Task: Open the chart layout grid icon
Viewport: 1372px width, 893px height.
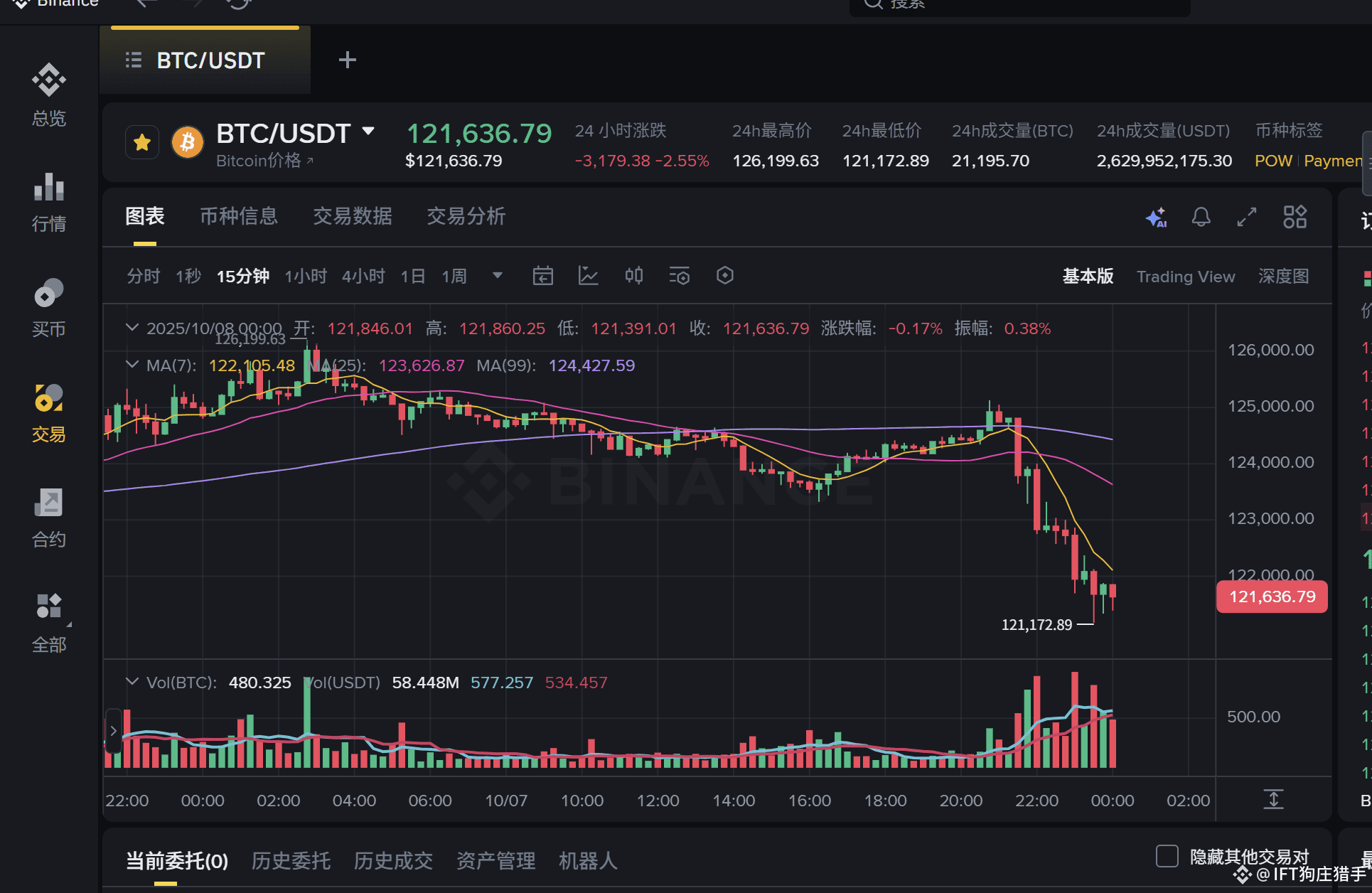Action: point(1295,217)
